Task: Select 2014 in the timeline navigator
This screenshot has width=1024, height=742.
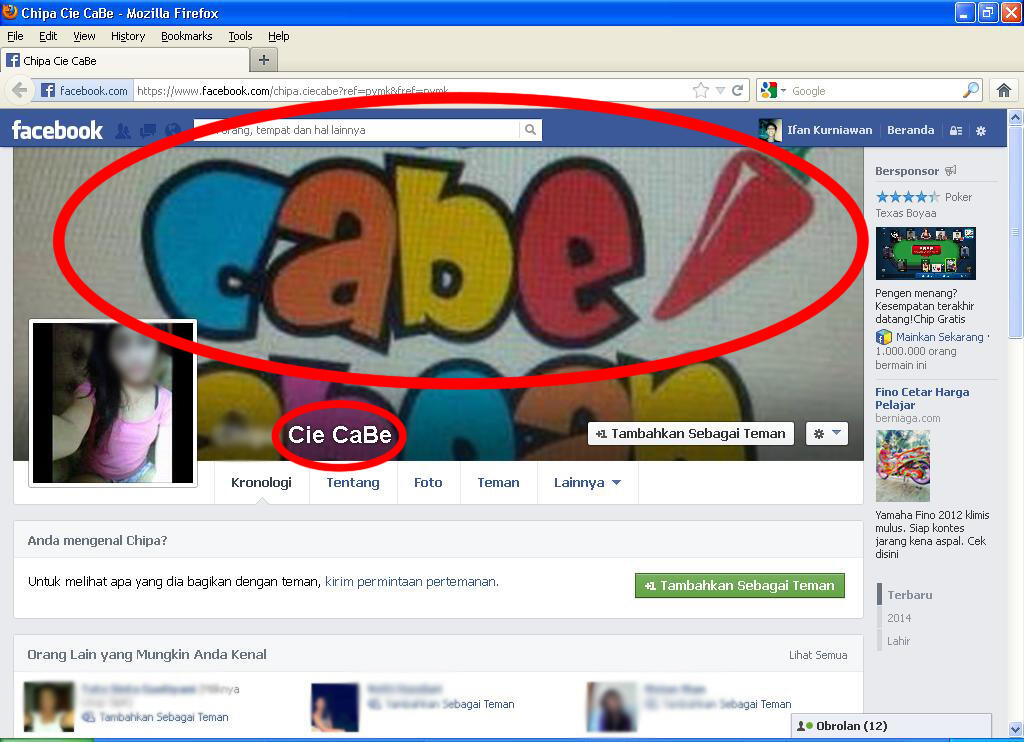Action: (899, 618)
